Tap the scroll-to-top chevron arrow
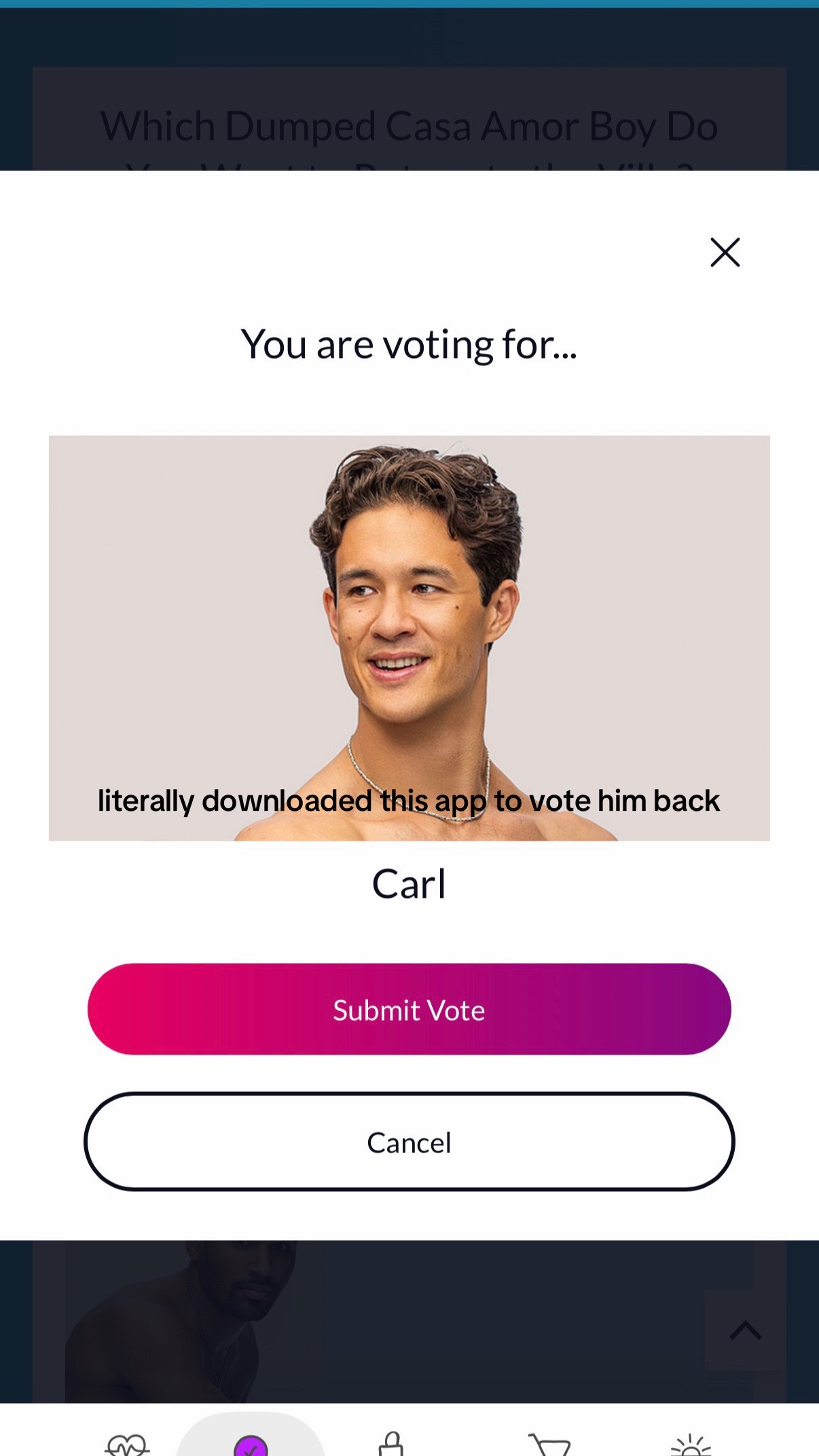The width and height of the screenshot is (819, 1456). [746, 1330]
